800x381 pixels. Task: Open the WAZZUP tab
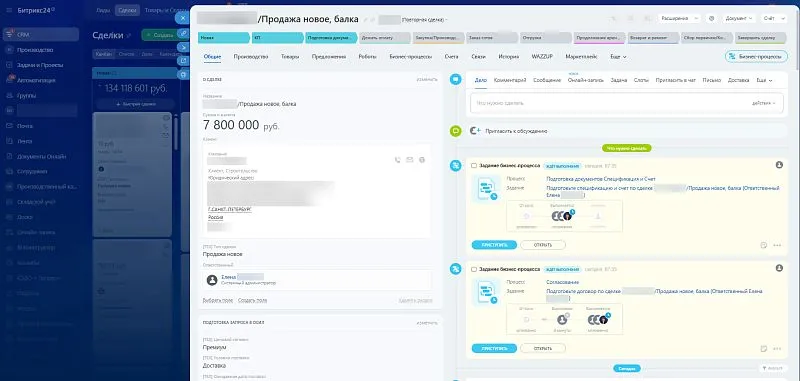(x=542, y=57)
